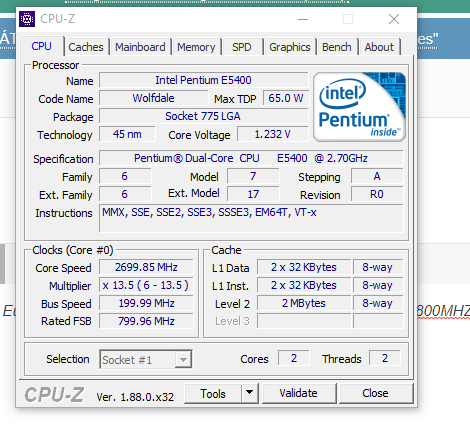470x445 pixels.
Task: Click the Core Speed value field
Action: 146,267
